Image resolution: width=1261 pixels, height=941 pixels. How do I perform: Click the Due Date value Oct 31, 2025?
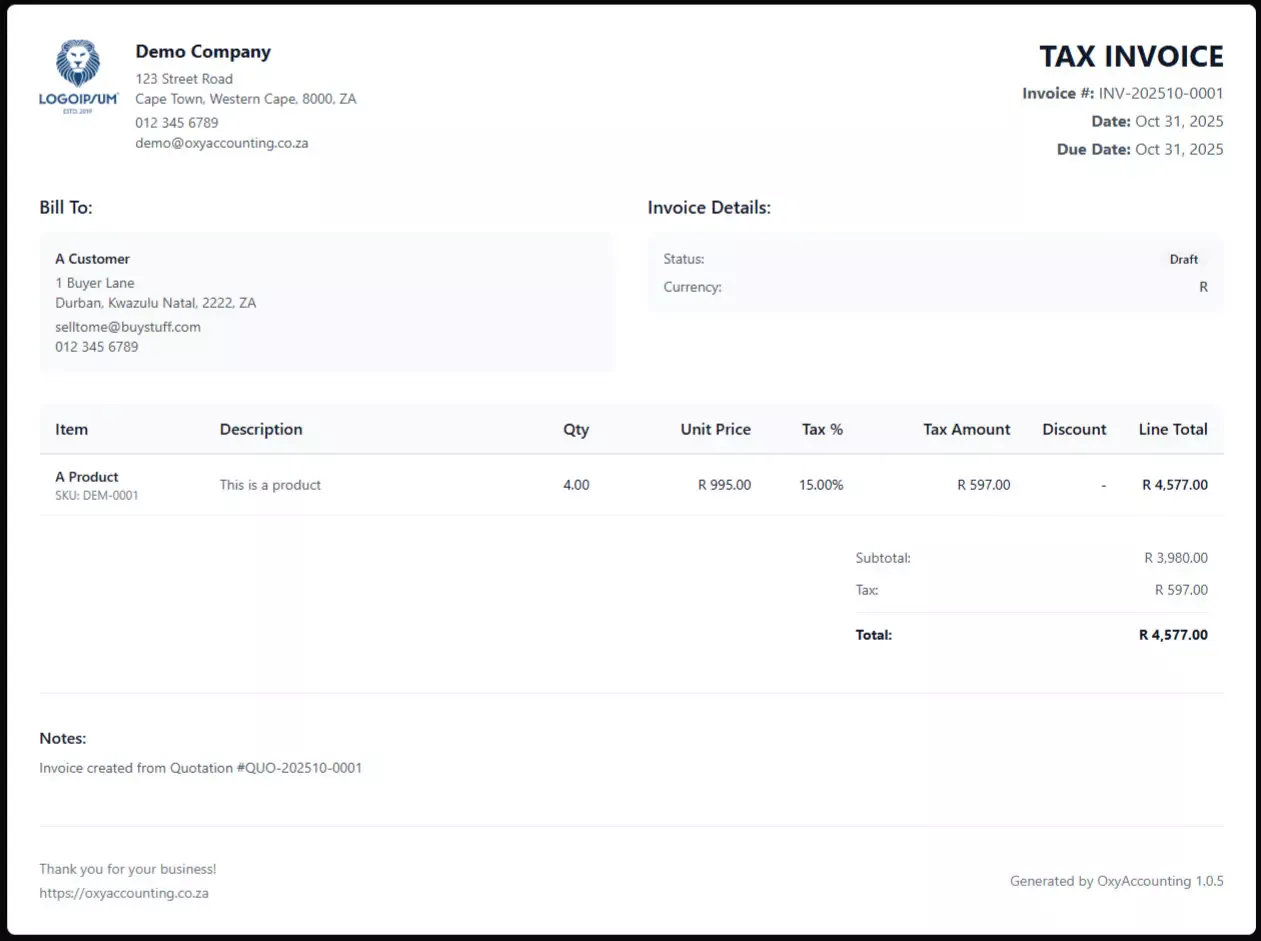1180,149
